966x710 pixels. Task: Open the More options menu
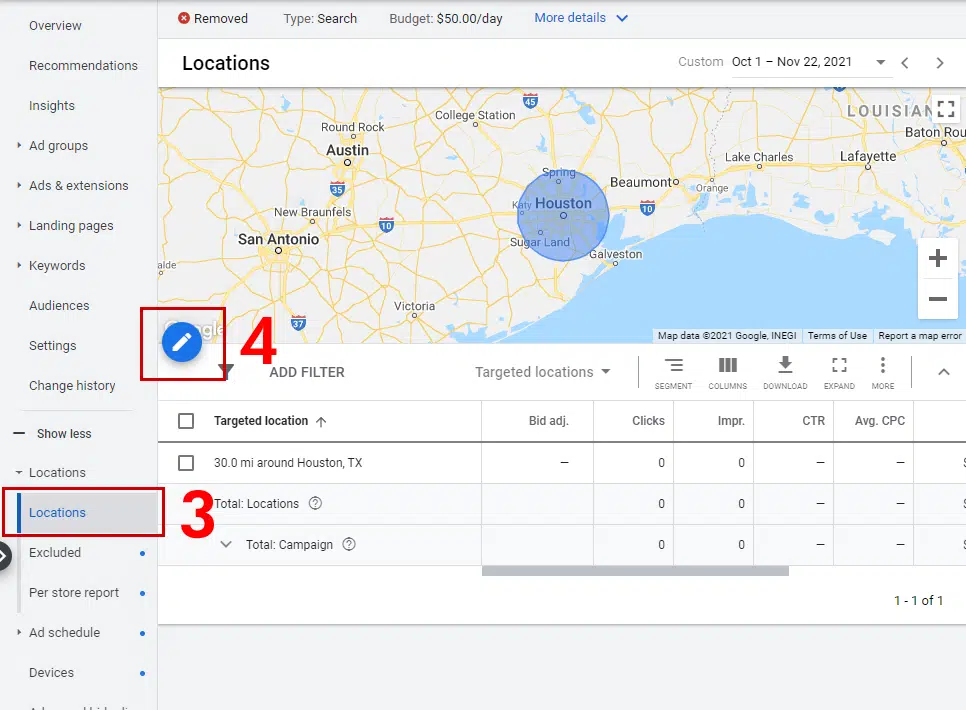click(883, 373)
